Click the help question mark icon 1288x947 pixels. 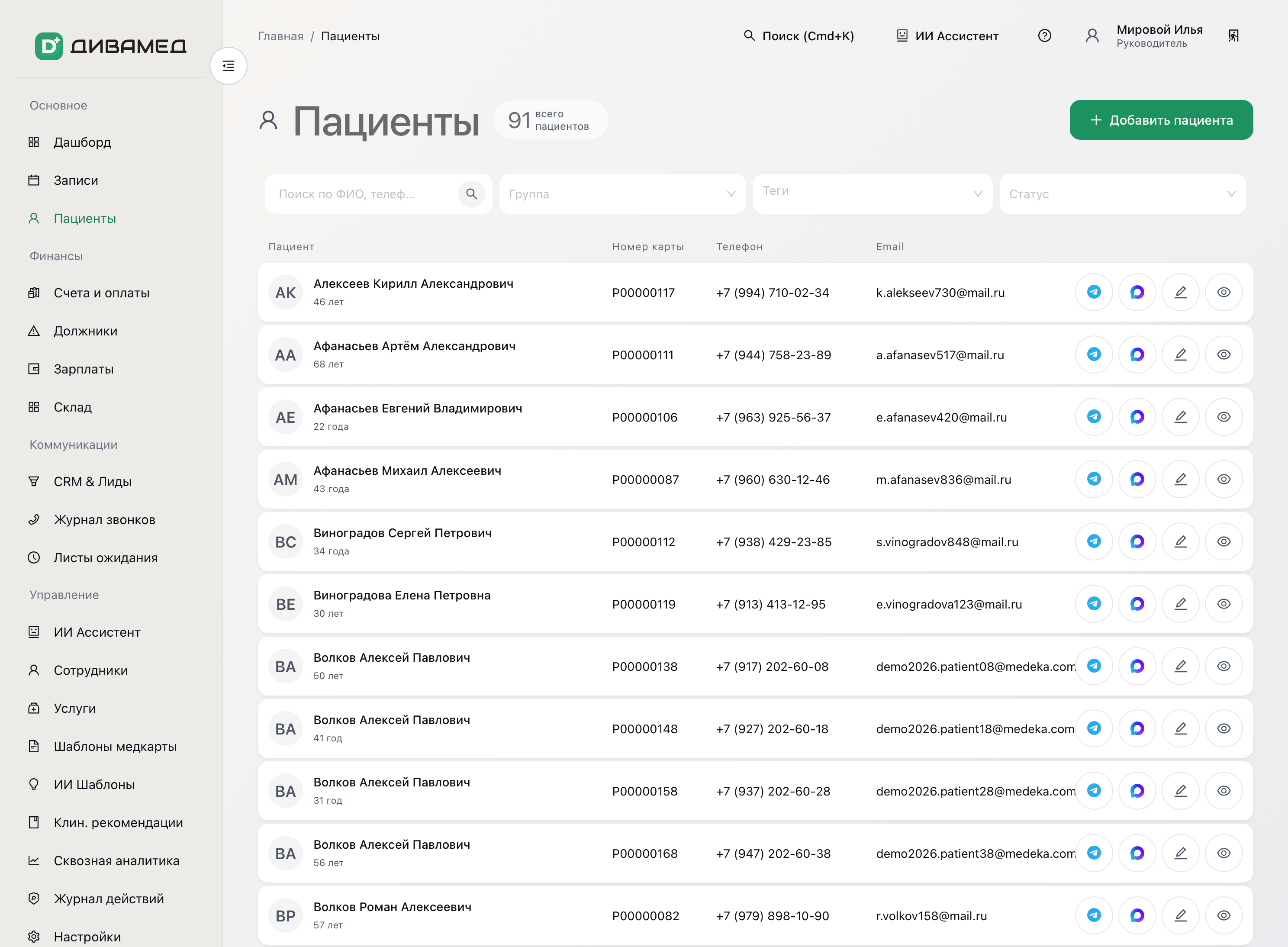point(1044,36)
